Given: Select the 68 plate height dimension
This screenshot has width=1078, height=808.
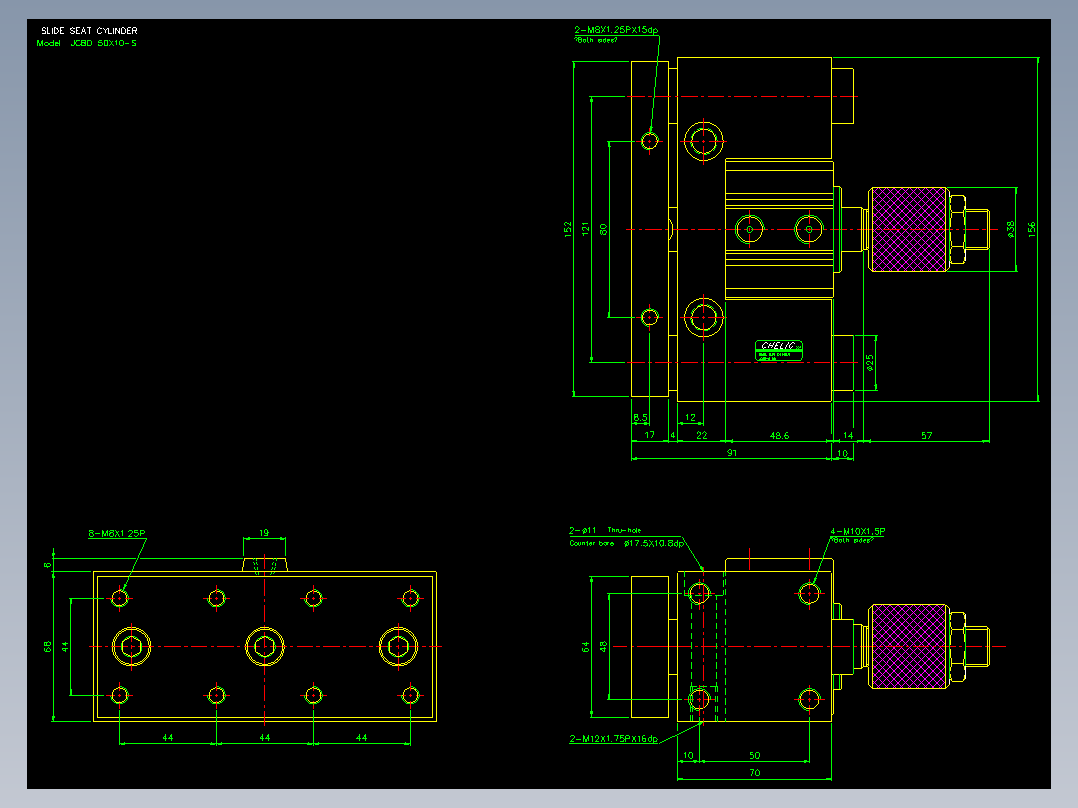Looking at the screenshot, I should tap(47, 646).
